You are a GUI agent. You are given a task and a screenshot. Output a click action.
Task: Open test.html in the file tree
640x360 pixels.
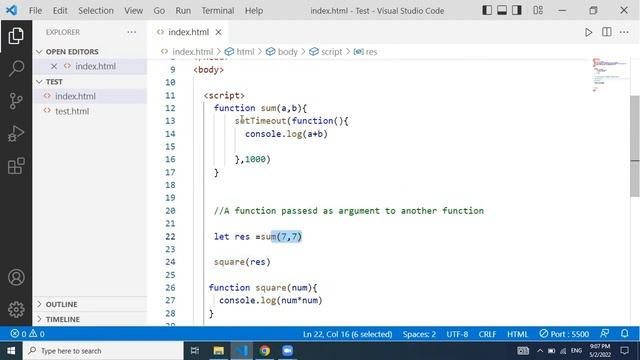pyautogui.click(x=72, y=111)
